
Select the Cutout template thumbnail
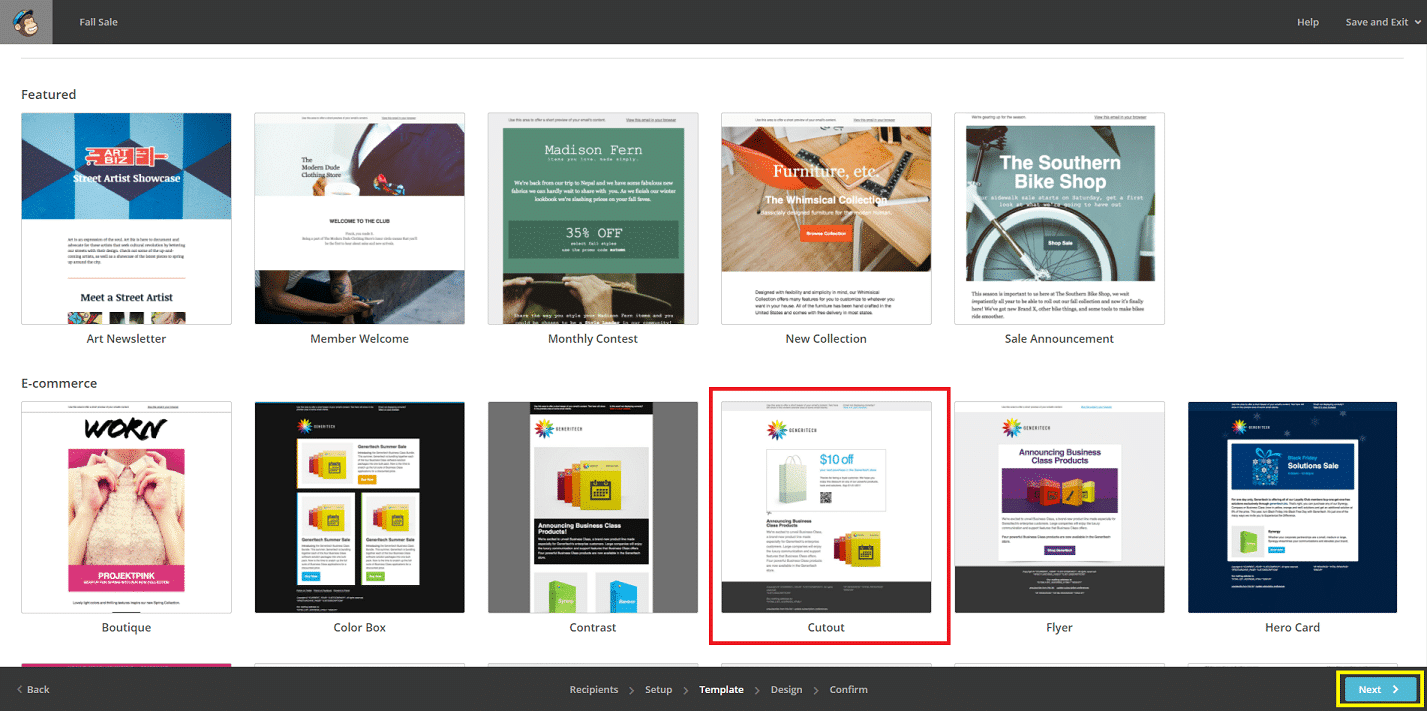(x=826, y=507)
